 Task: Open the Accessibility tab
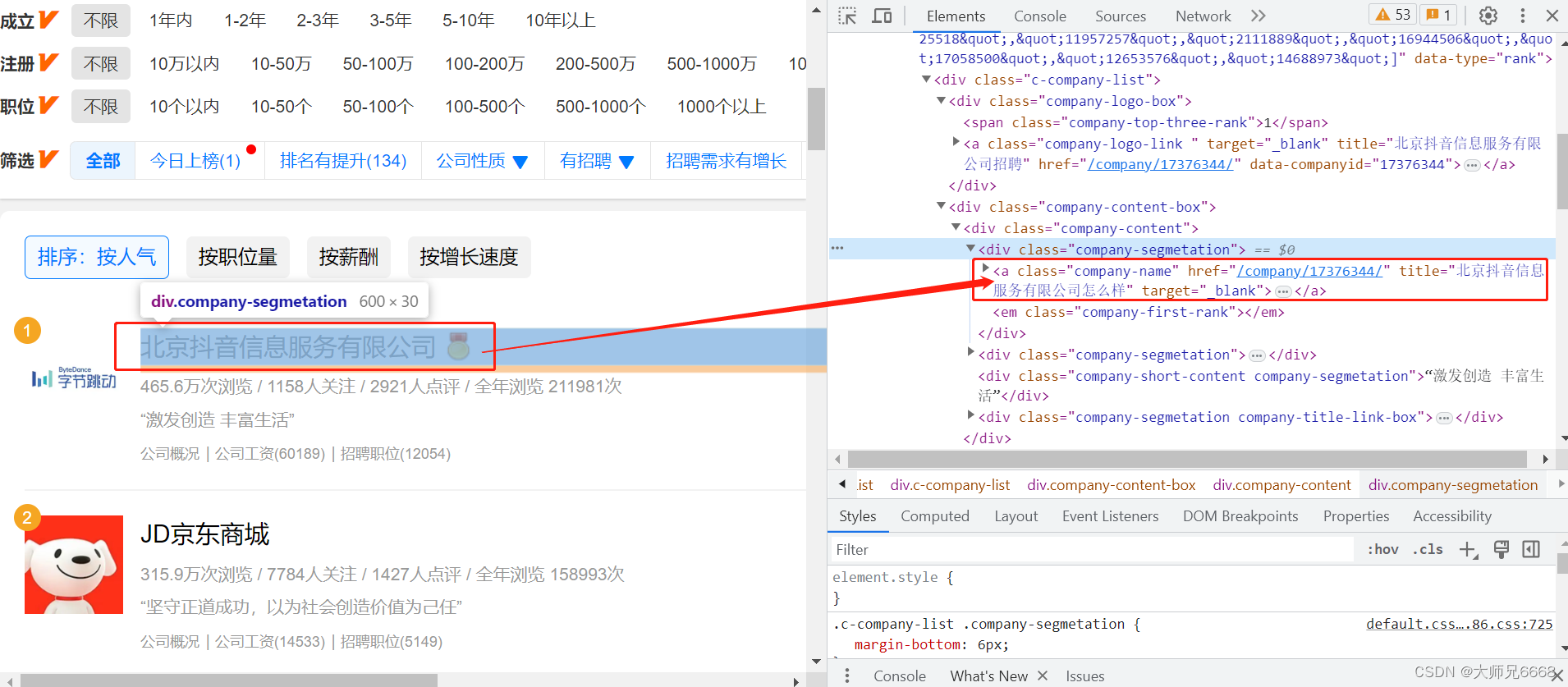pos(1452,516)
